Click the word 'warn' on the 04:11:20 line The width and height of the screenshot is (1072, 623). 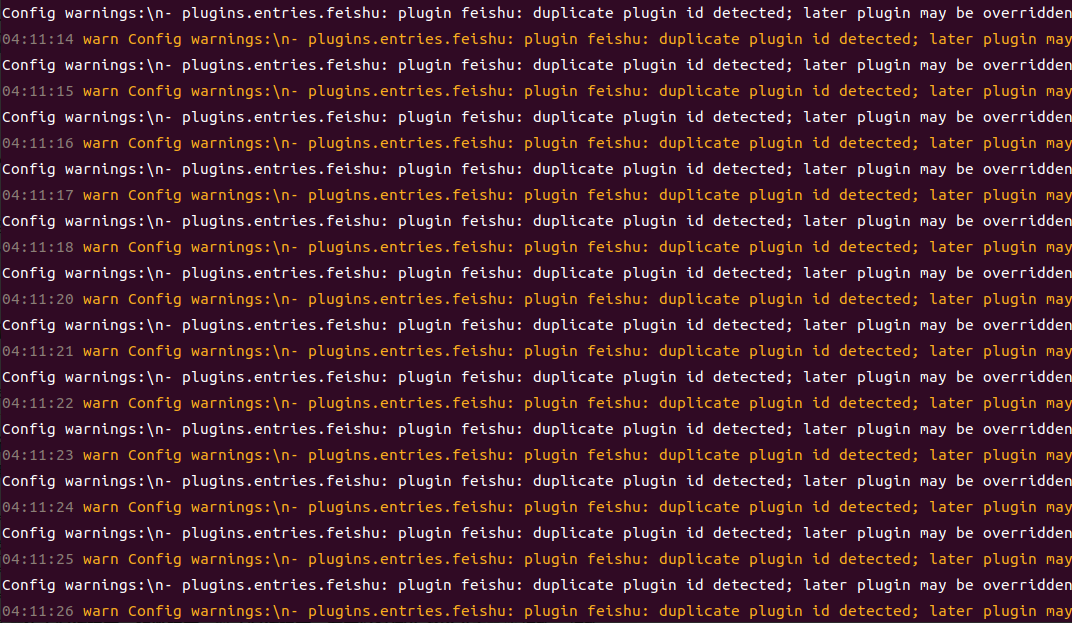click(100, 299)
